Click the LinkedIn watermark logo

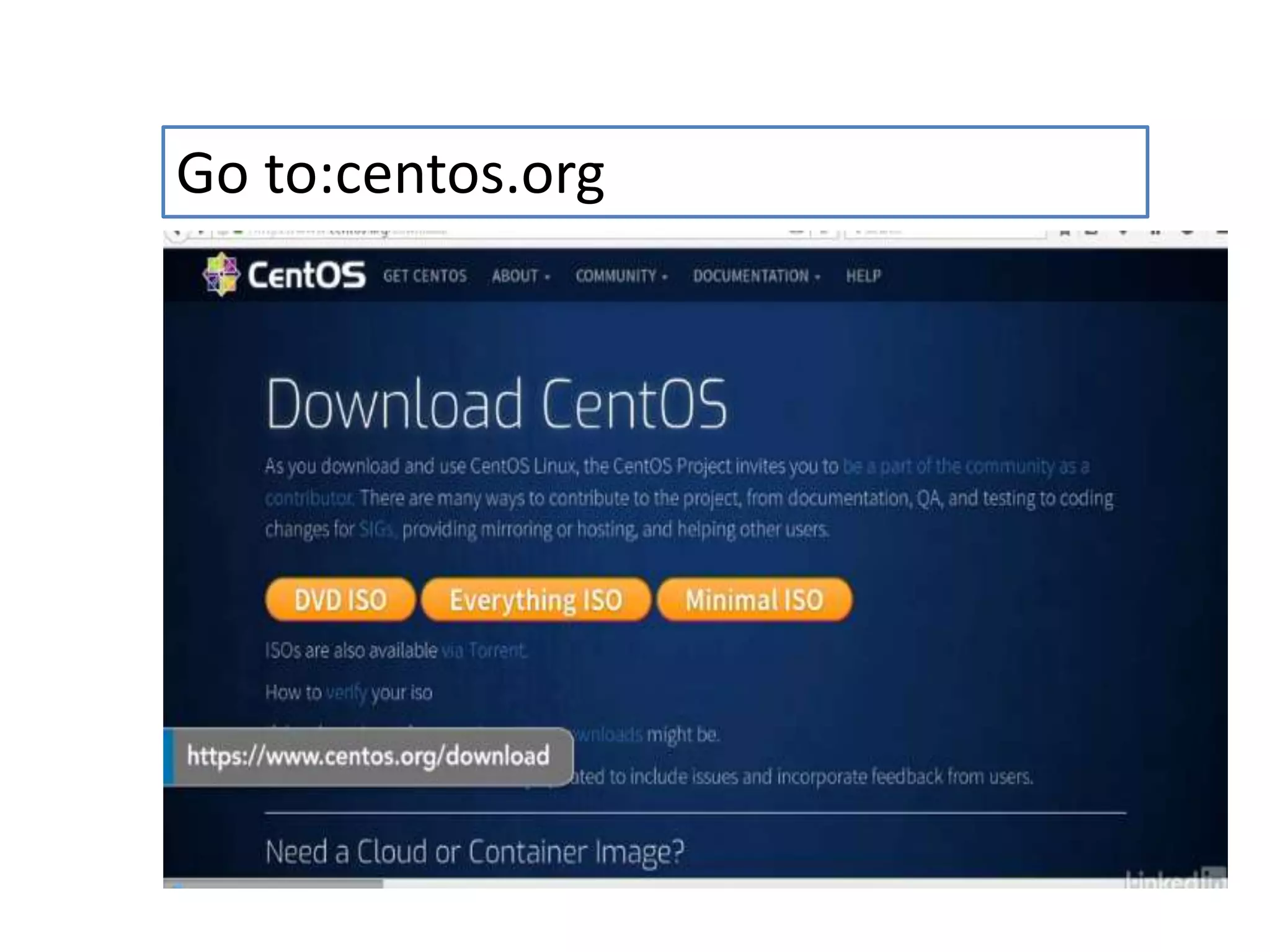click(x=1175, y=878)
